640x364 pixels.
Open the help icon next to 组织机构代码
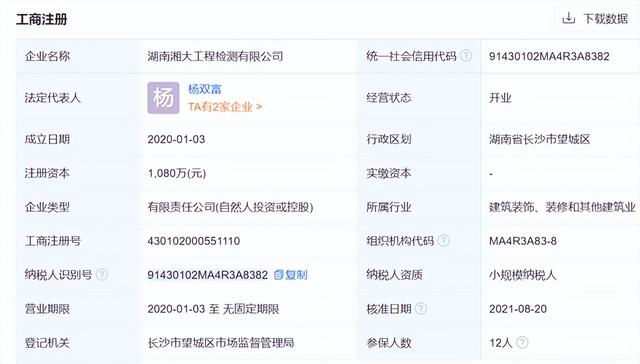[443, 241]
